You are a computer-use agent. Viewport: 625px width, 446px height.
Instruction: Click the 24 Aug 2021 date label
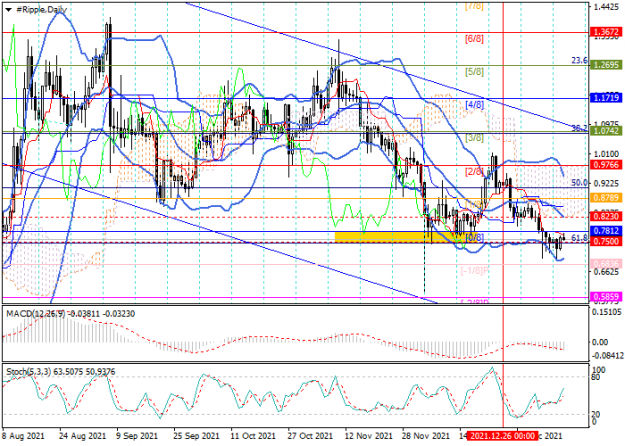[83, 436]
